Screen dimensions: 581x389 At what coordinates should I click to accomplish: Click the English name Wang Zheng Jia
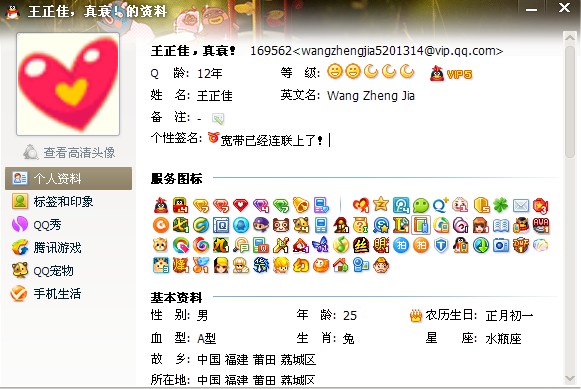coord(371,96)
